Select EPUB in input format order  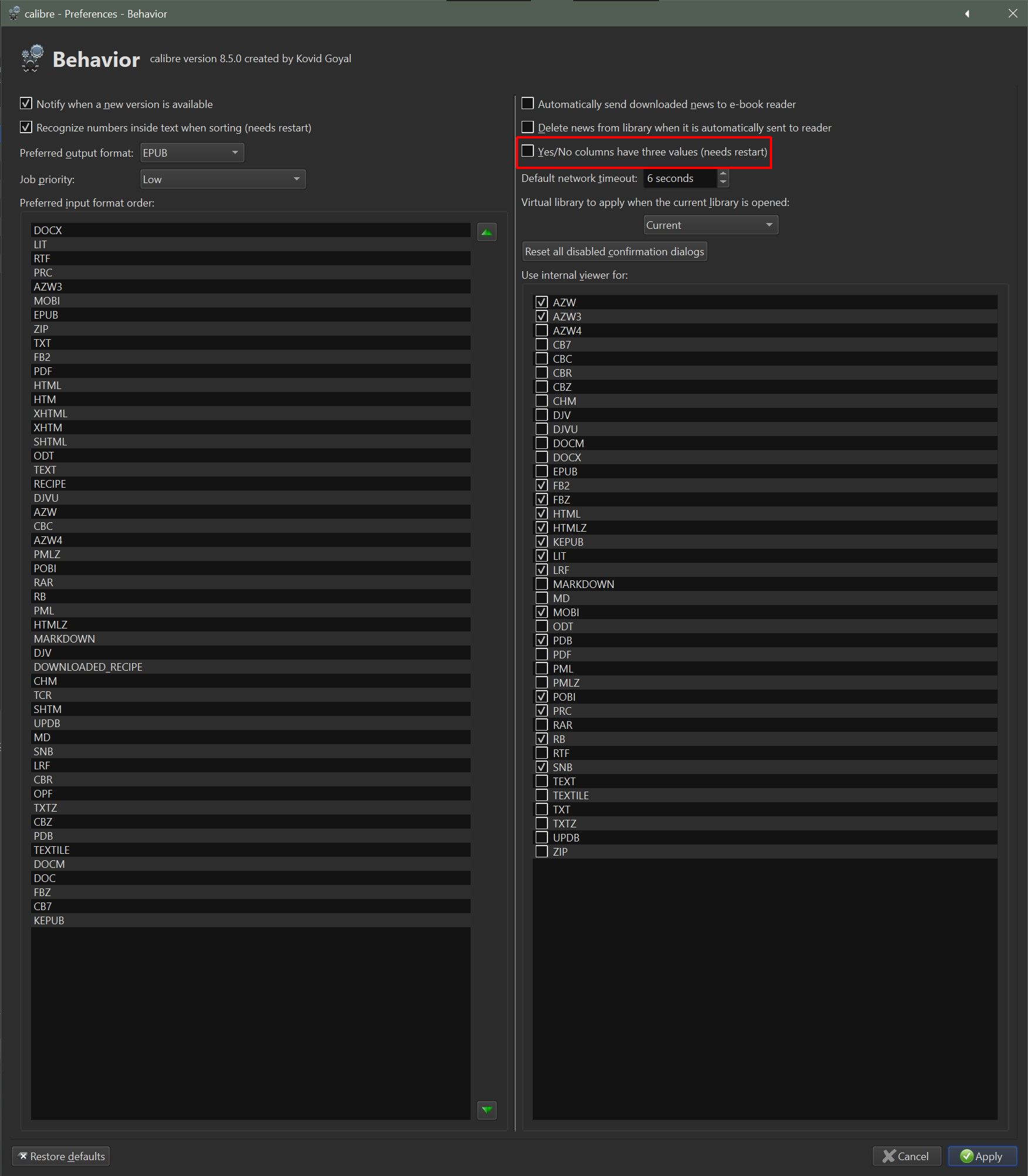click(251, 315)
